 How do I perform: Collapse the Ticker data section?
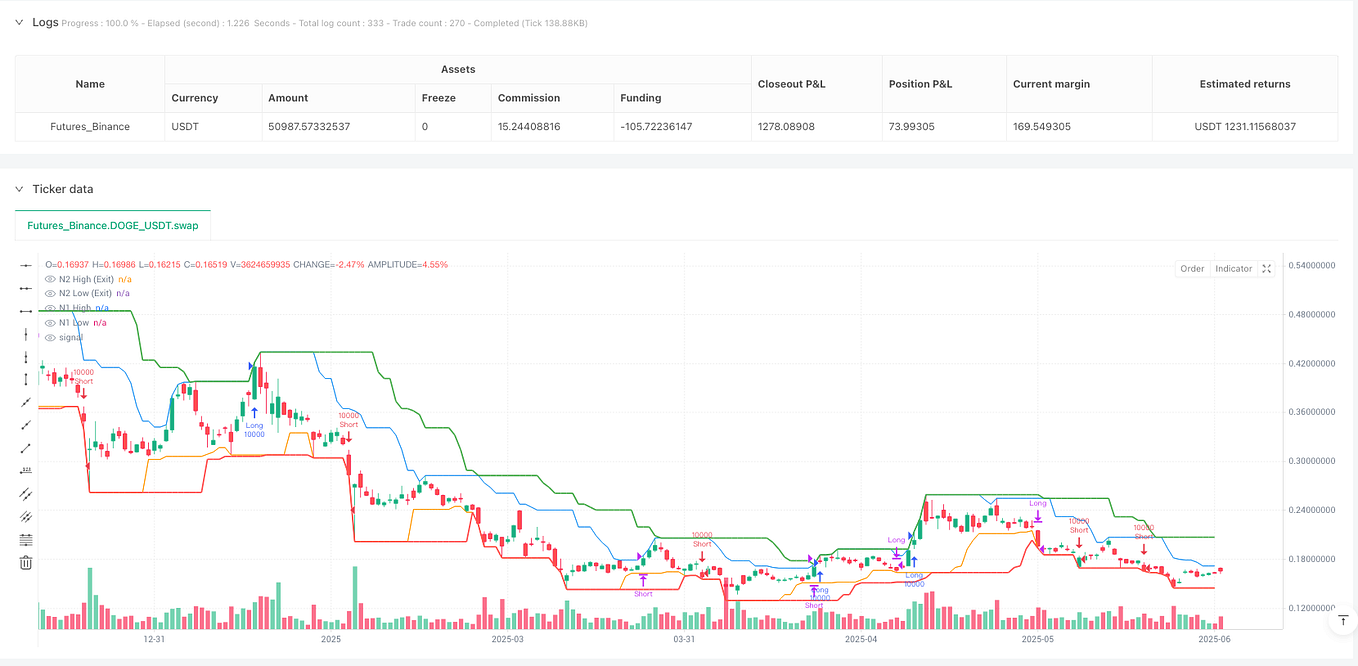click(18, 188)
